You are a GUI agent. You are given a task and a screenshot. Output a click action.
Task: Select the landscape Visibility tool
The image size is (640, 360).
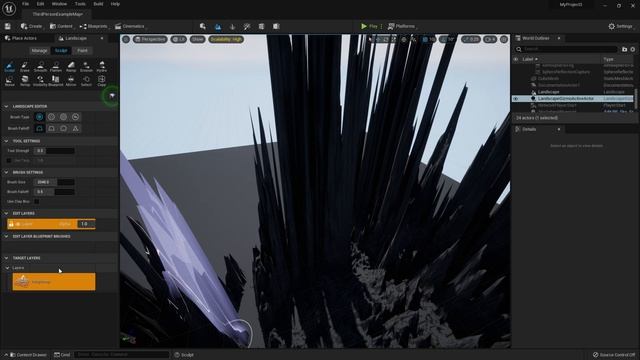coord(40,80)
